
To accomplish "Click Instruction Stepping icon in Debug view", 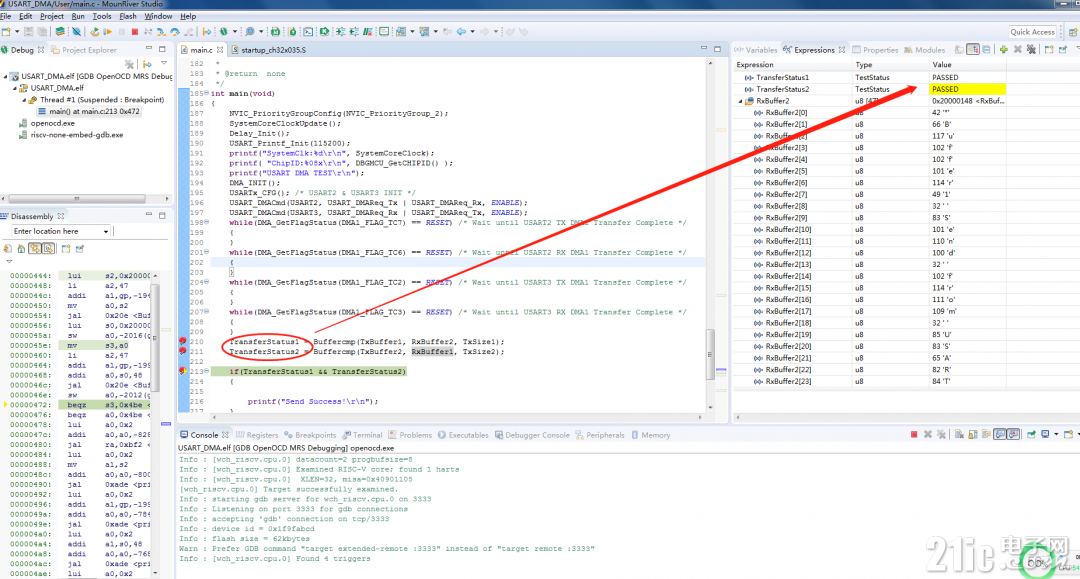I will pos(147,64).
